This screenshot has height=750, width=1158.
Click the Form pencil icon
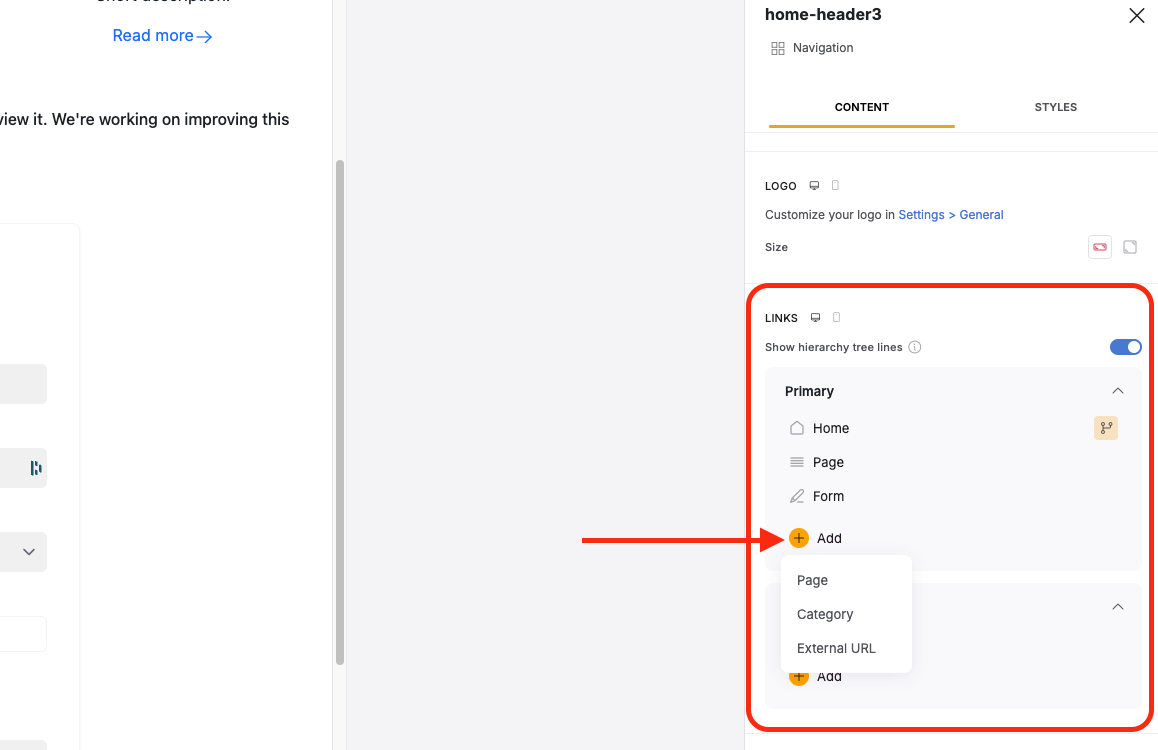[x=797, y=496]
